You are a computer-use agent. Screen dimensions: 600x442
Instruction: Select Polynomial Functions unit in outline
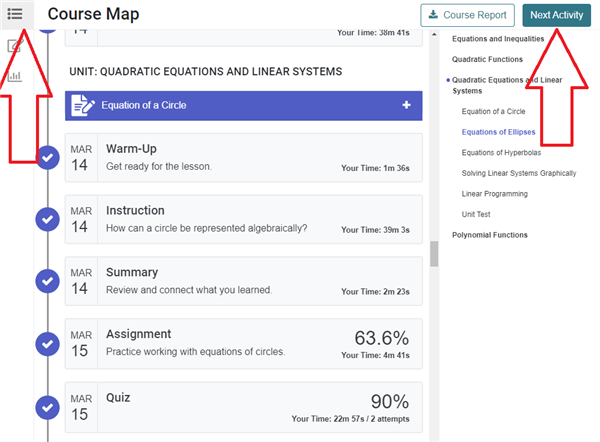(x=489, y=235)
